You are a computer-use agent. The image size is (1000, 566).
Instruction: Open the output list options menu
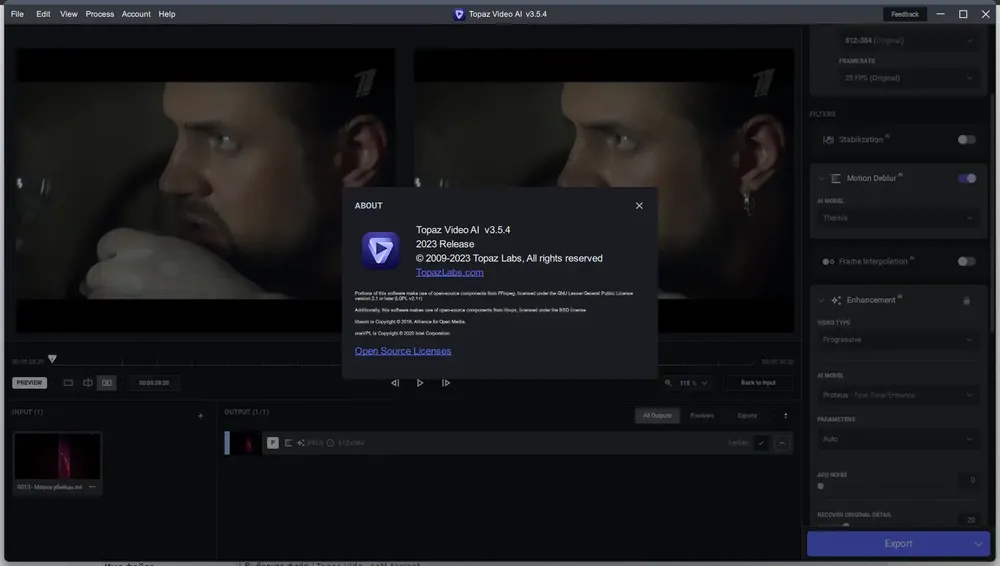(x=786, y=415)
